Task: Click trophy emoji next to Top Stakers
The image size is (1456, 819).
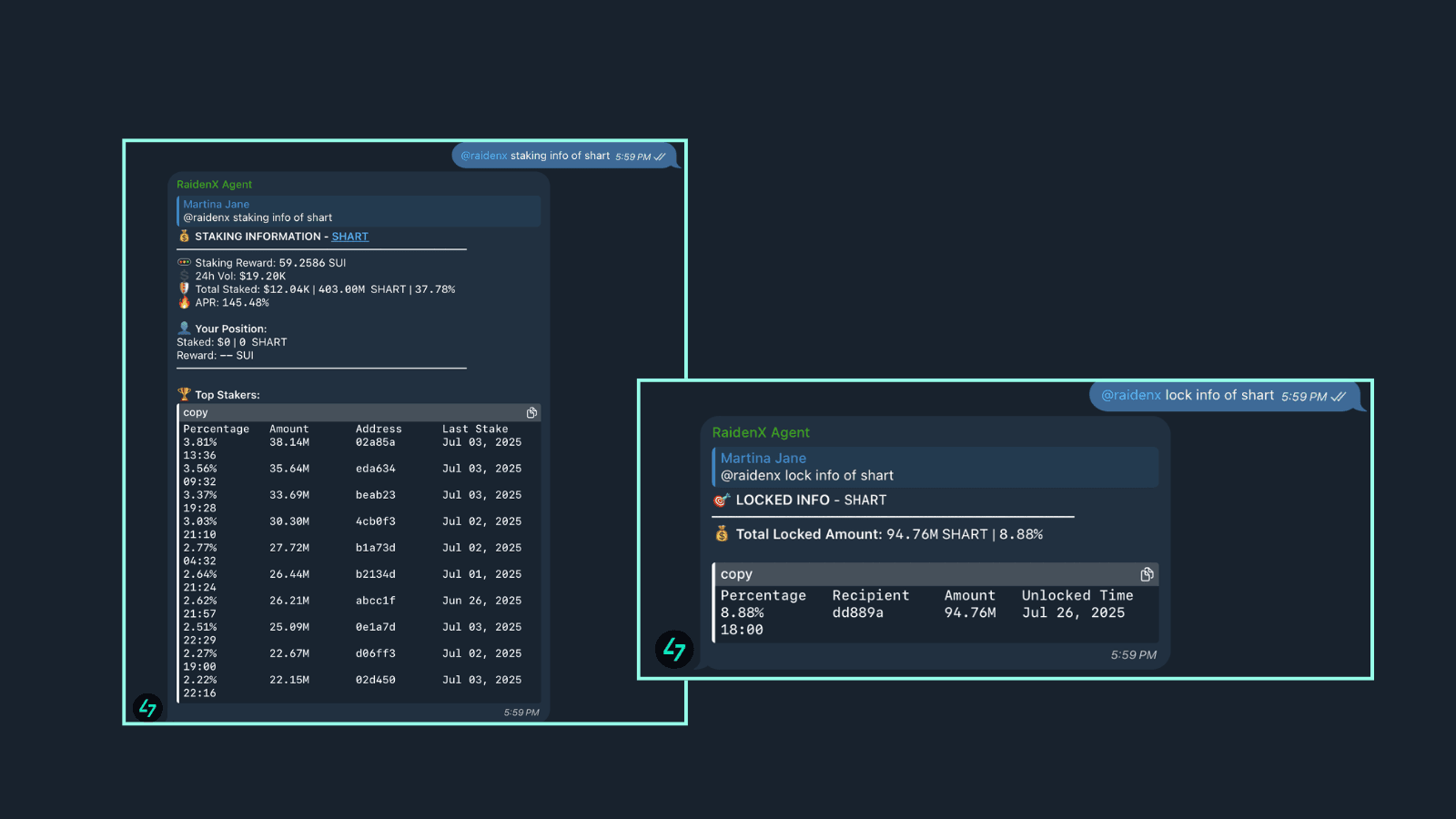Action: pyautogui.click(x=184, y=394)
